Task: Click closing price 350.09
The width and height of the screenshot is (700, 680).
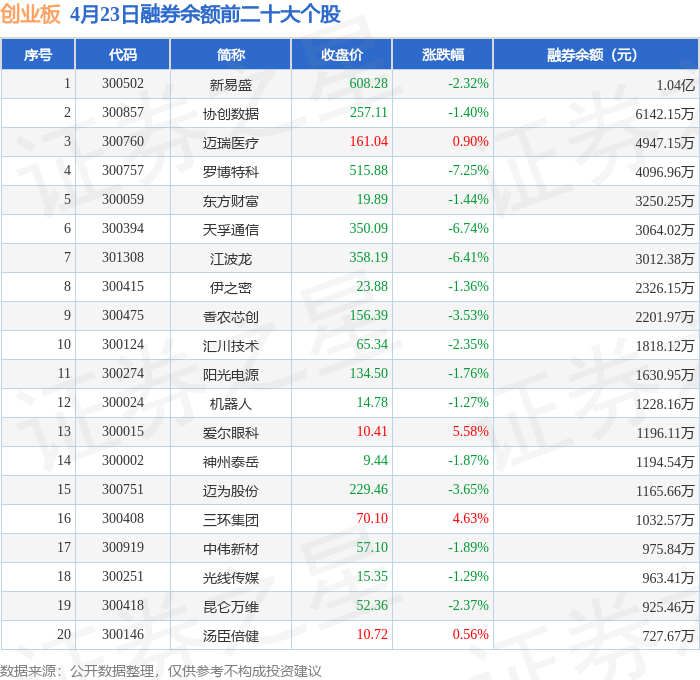Action: click(x=368, y=229)
